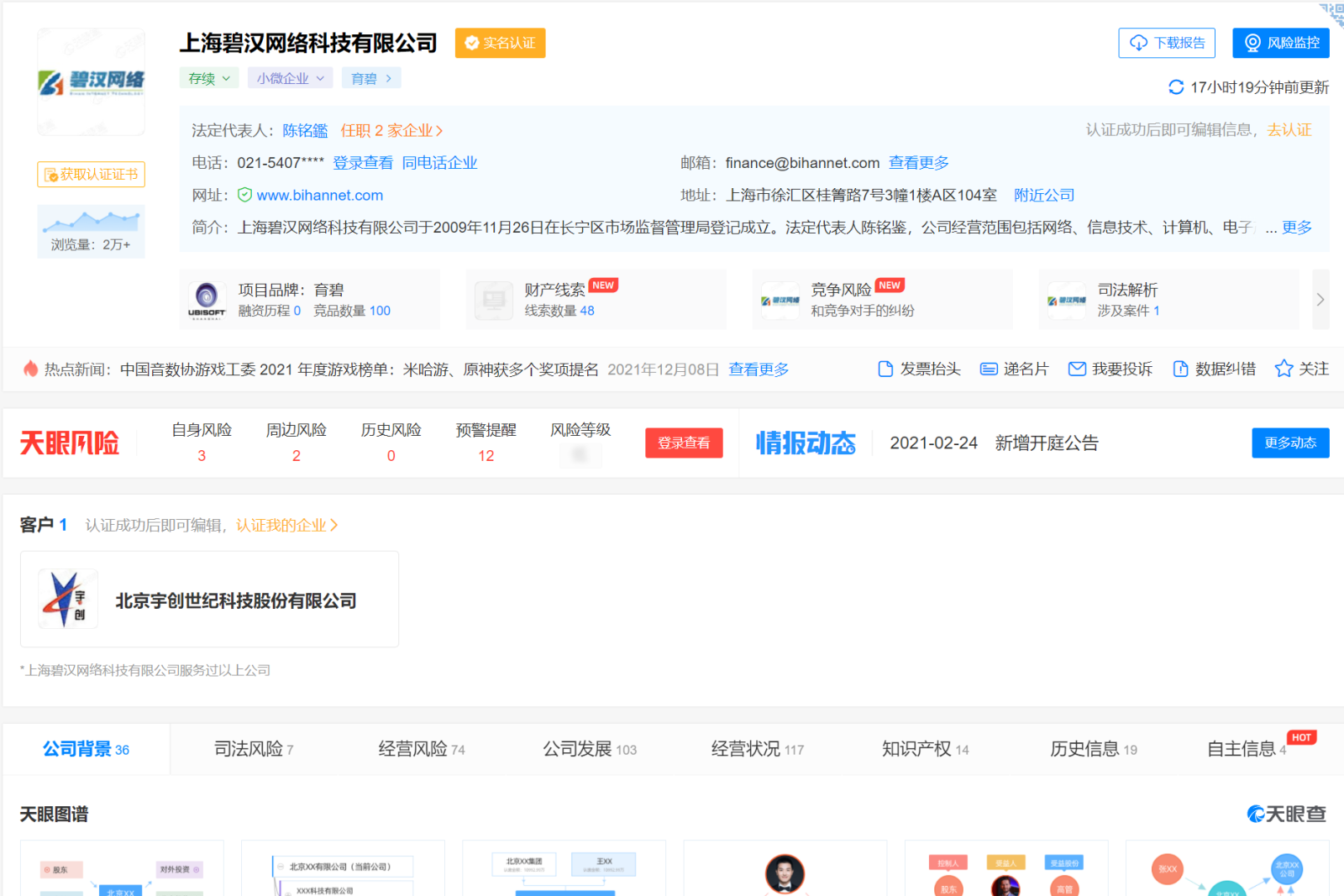Click the 发票抬头 invoice icon
This screenshot has height=896, width=1344.
pyautogui.click(x=885, y=369)
